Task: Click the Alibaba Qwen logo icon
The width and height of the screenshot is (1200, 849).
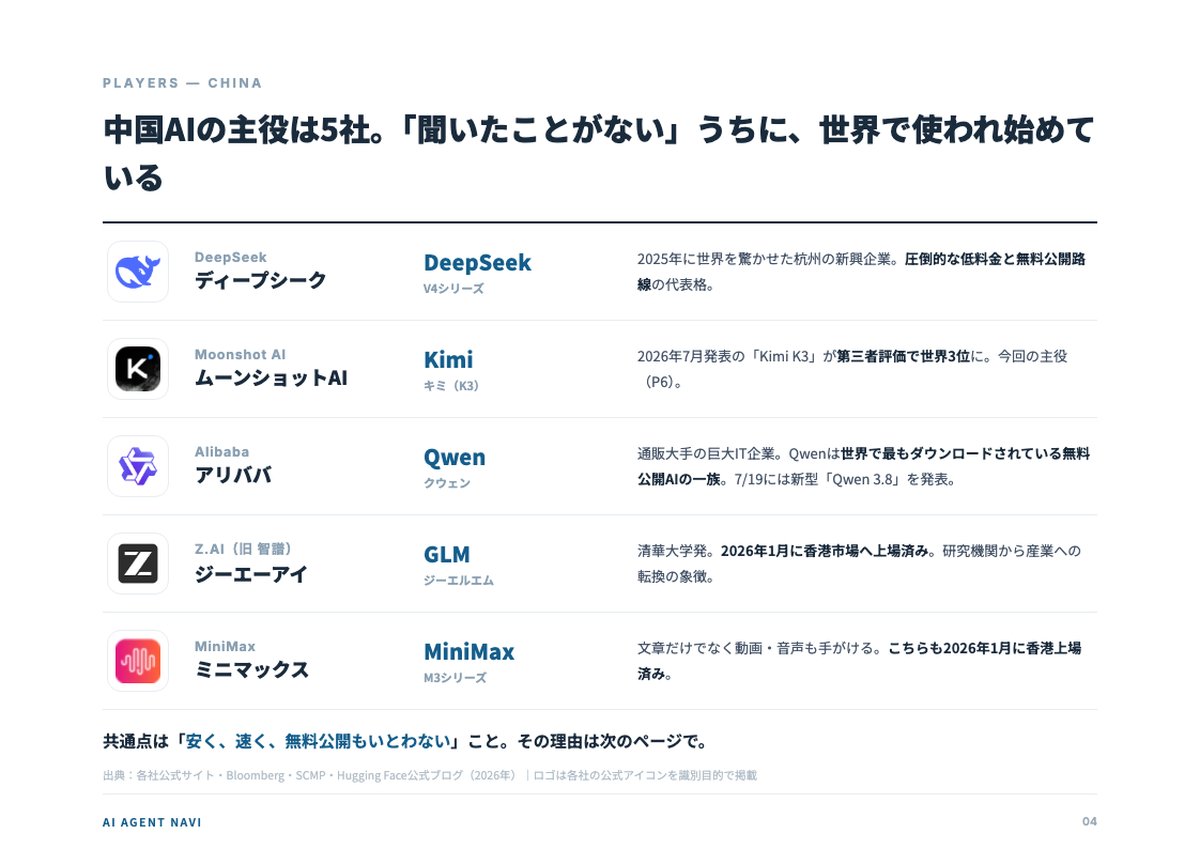Action: (138, 466)
